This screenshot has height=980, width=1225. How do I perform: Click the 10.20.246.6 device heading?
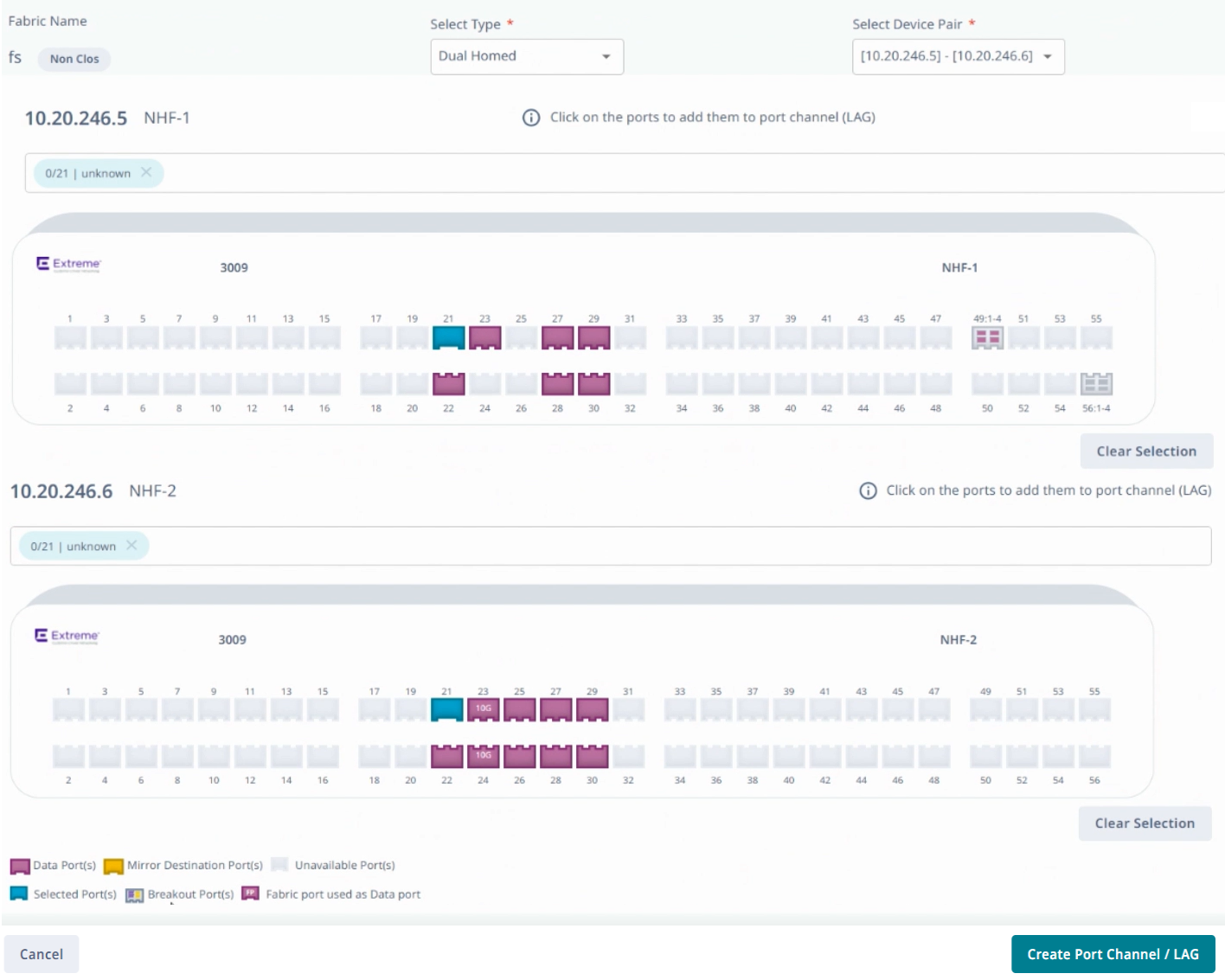(x=61, y=491)
